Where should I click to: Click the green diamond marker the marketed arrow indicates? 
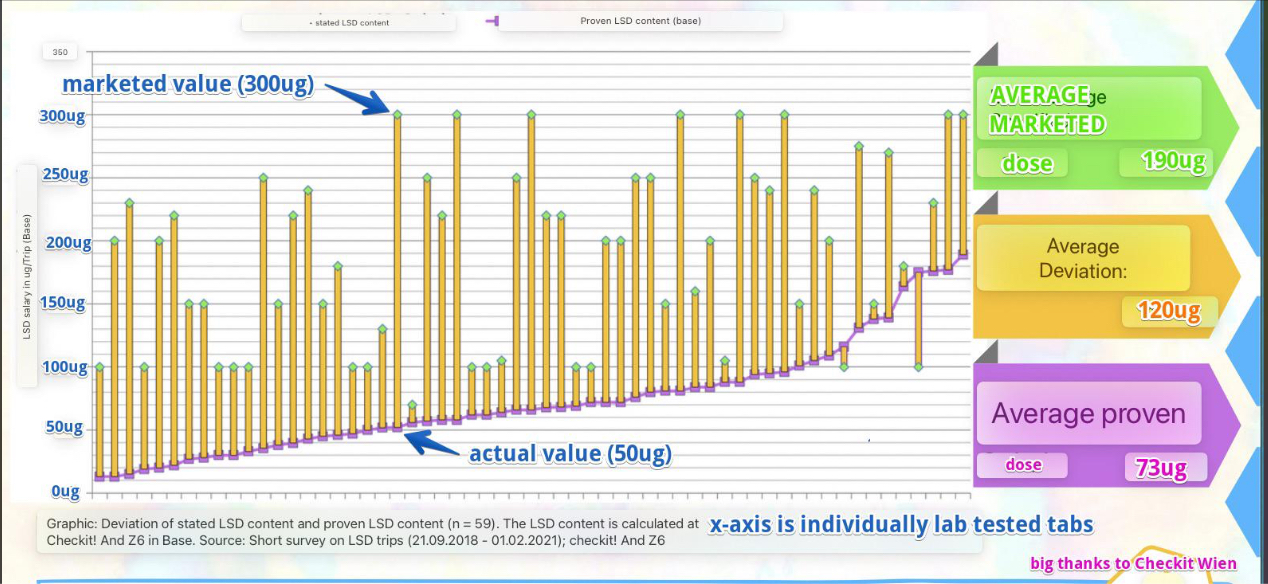click(x=397, y=115)
